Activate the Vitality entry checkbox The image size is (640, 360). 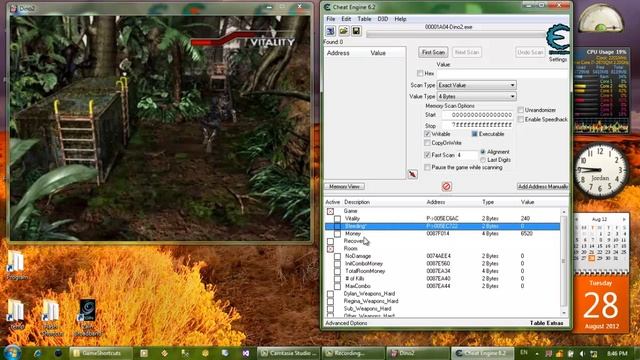point(337,219)
